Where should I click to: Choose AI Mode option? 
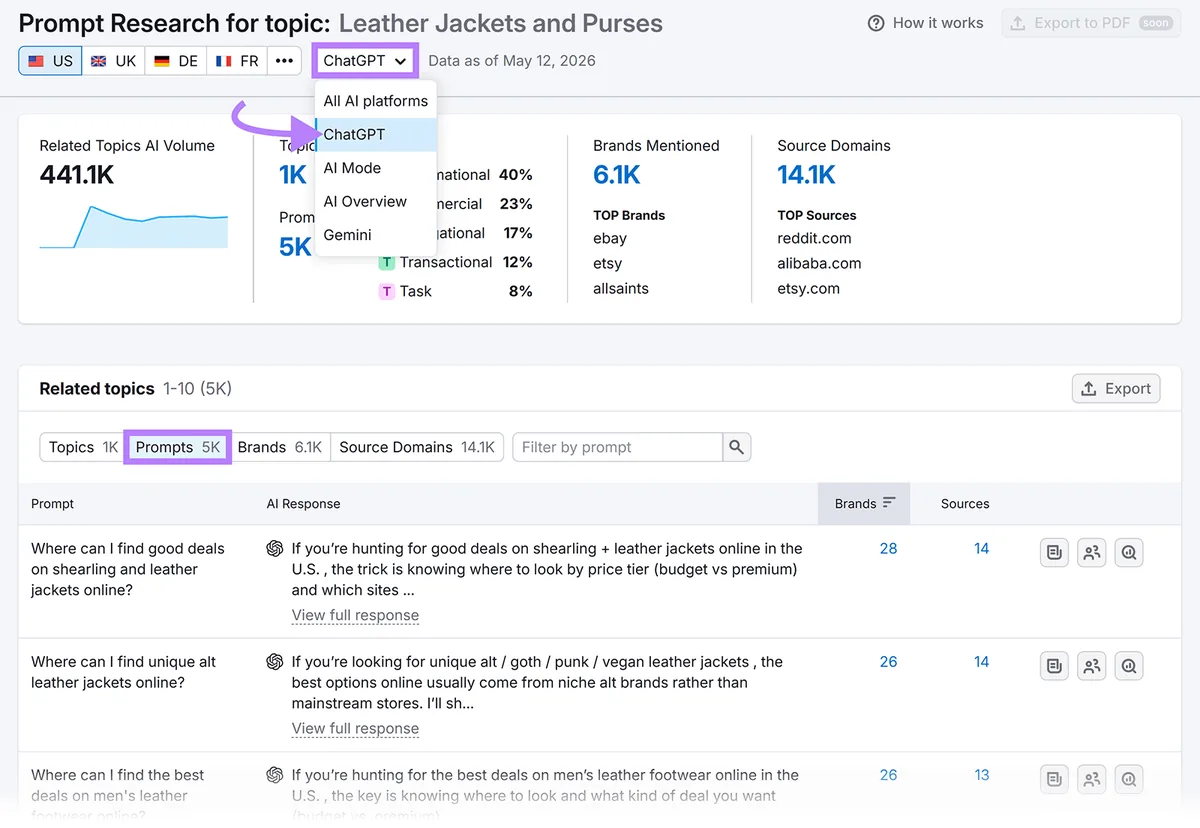[x=375, y=168]
